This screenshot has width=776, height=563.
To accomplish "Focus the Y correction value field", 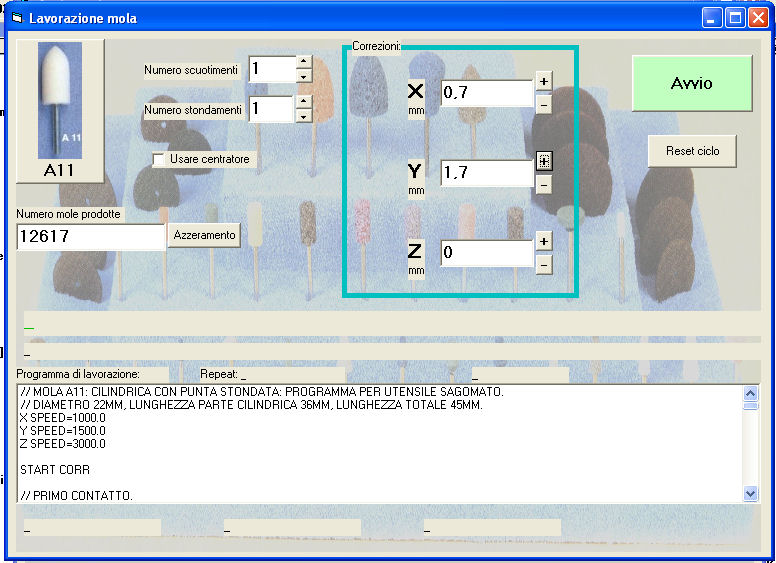I will click(486, 173).
